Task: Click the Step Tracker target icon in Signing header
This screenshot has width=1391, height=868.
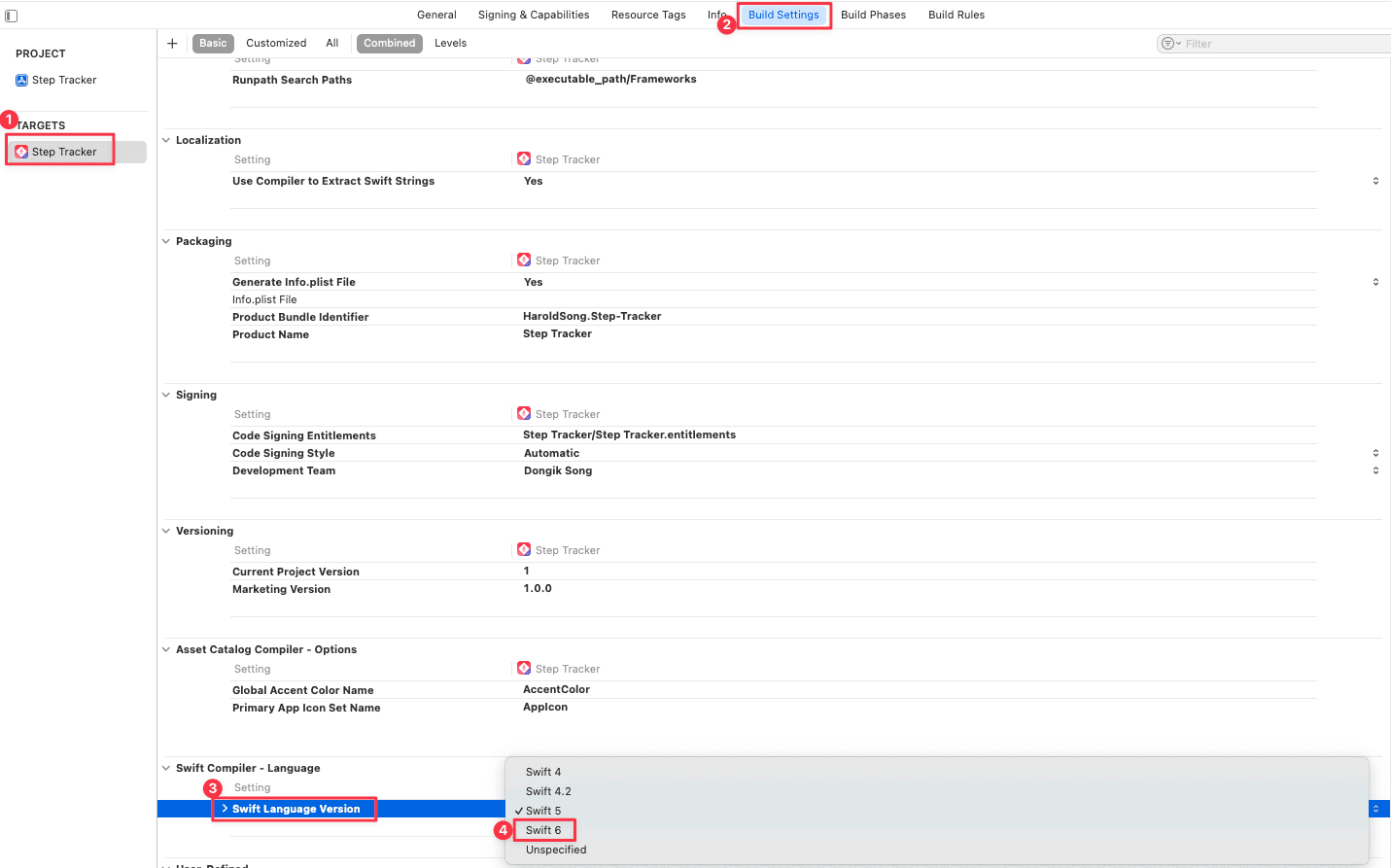Action: coord(524,413)
